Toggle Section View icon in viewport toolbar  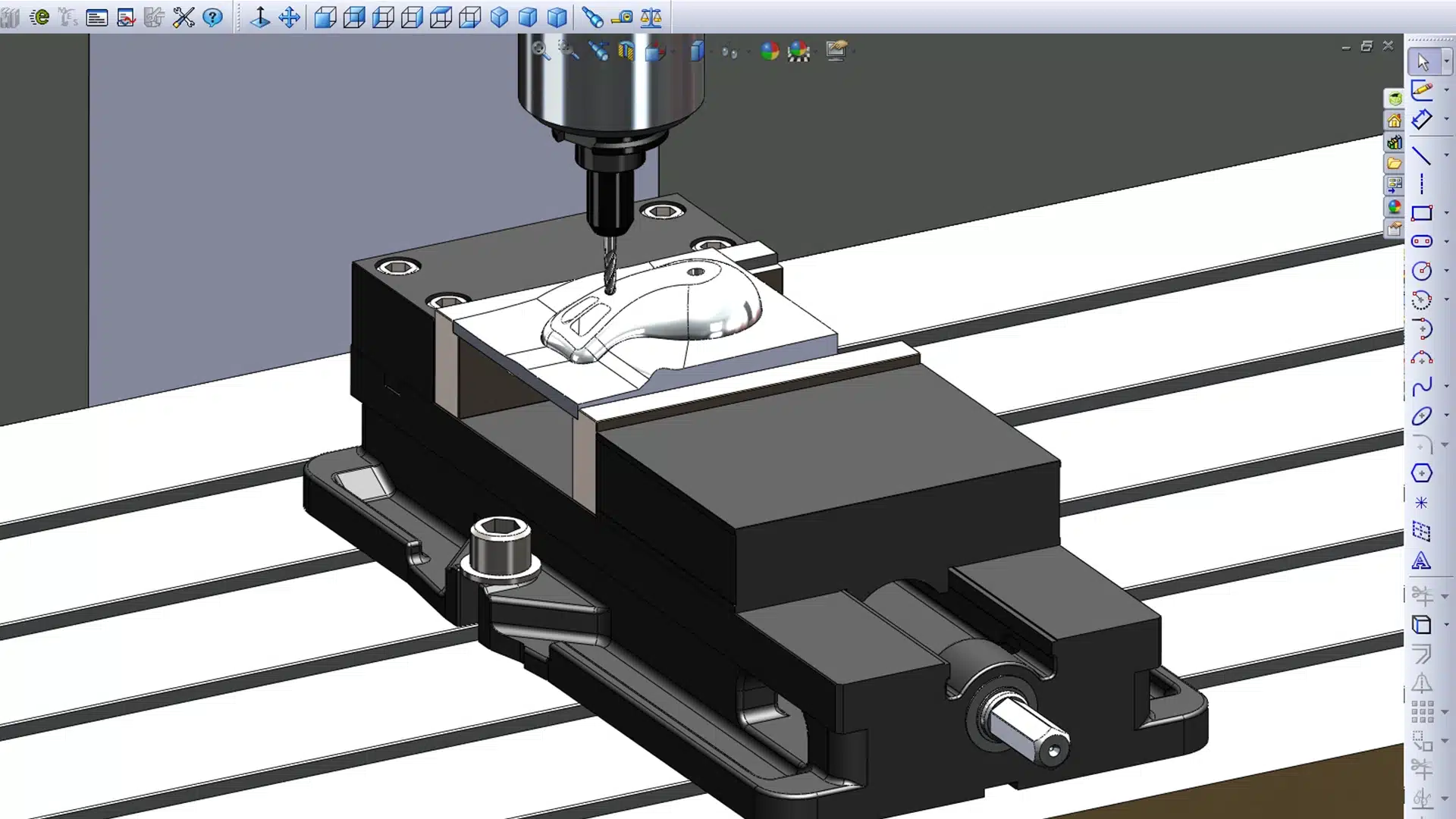[626, 51]
